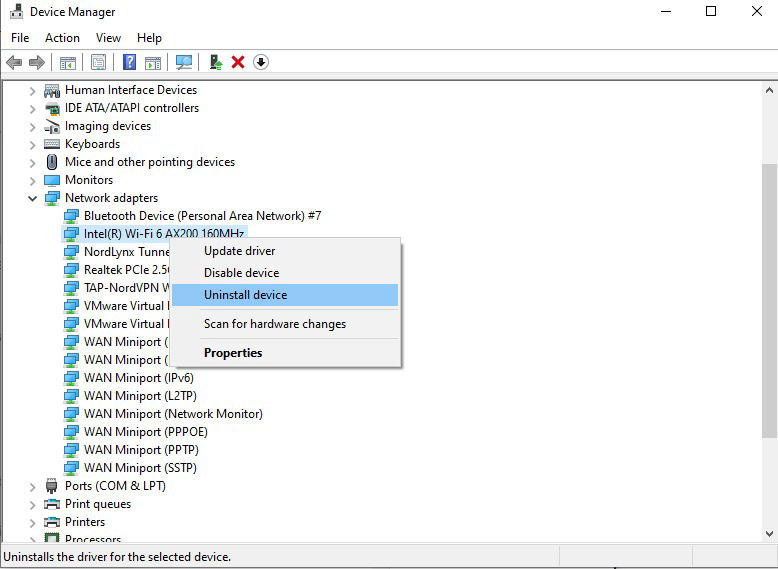Screen dimensions: 778x569
Task: Choose Uninstall device from context menu
Action: coord(285,295)
